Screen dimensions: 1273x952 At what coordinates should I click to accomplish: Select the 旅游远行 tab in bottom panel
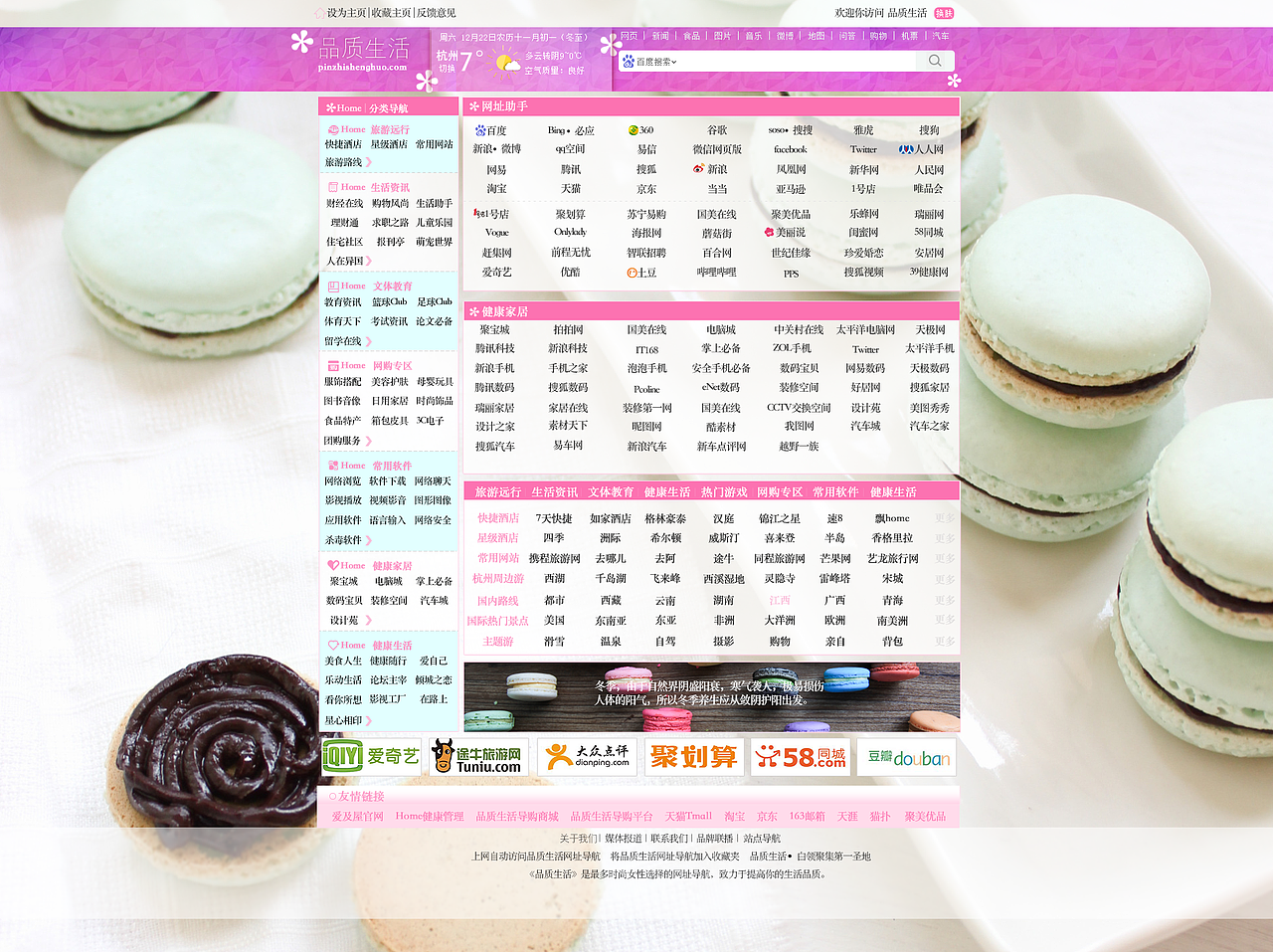[x=497, y=491]
